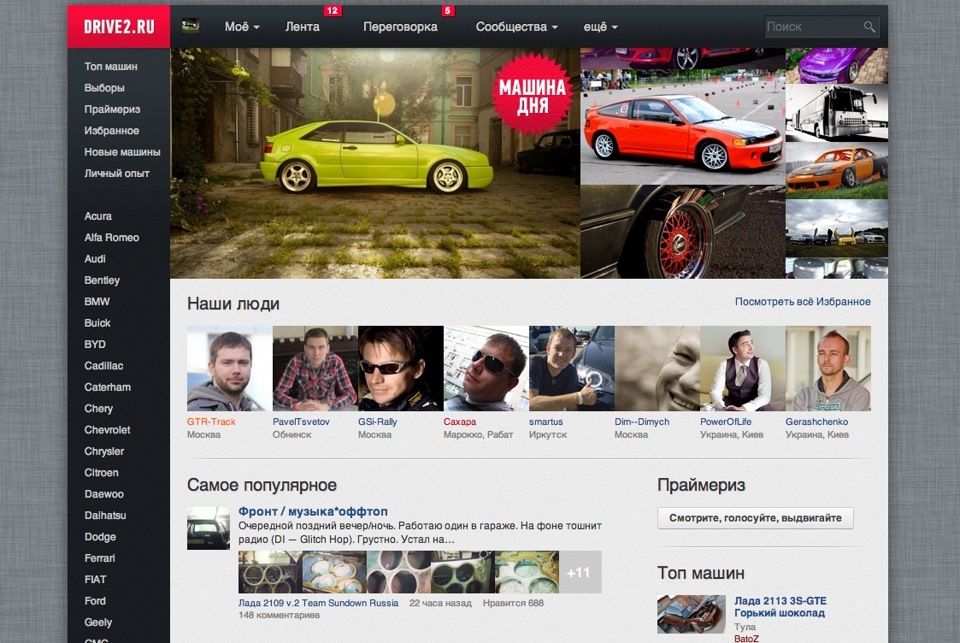The height and width of the screenshot is (643, 960).
Task: Select Ferrari brand in sidebar
Action: click(100, 558)
